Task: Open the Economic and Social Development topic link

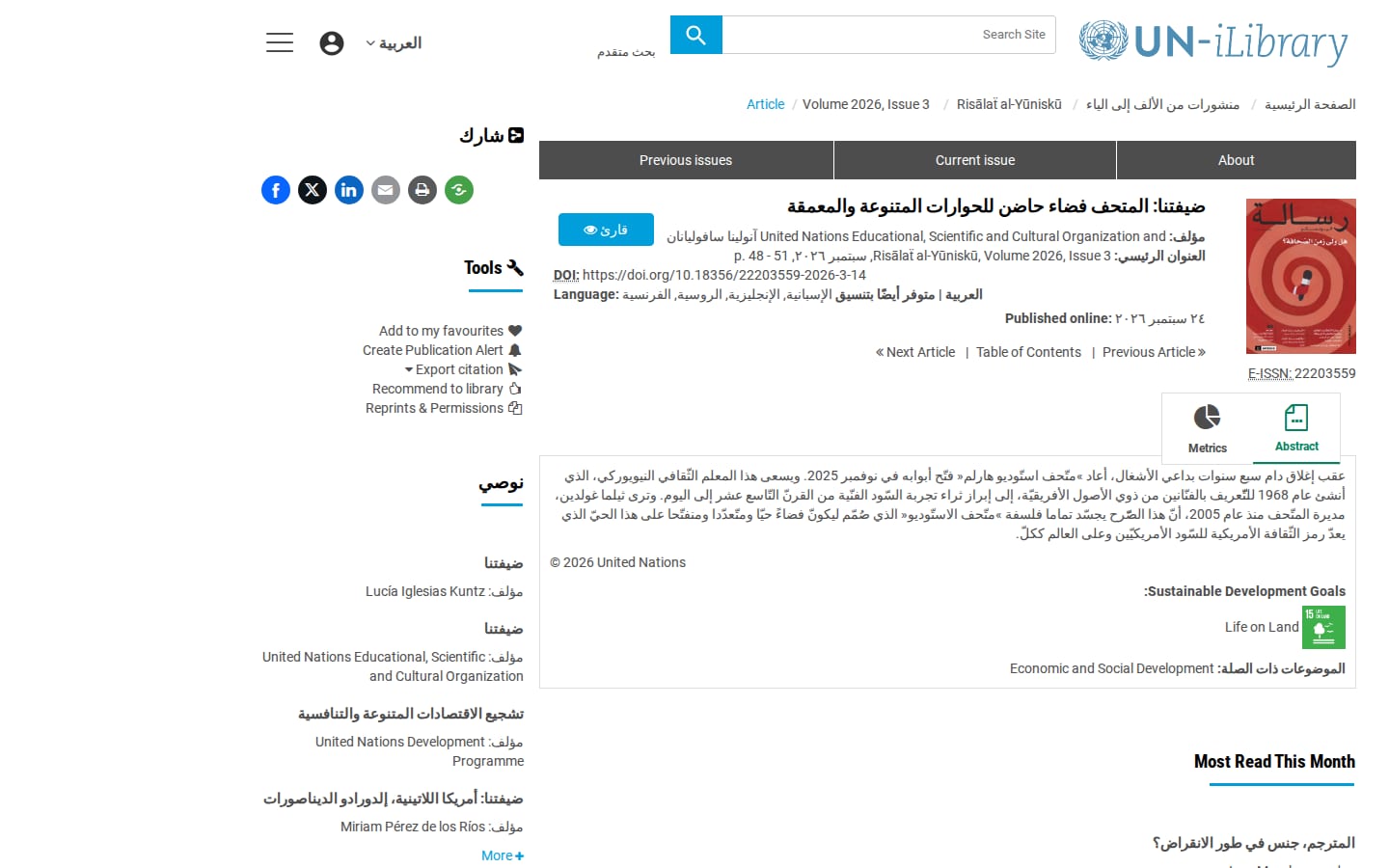Action: [1112, 668]
